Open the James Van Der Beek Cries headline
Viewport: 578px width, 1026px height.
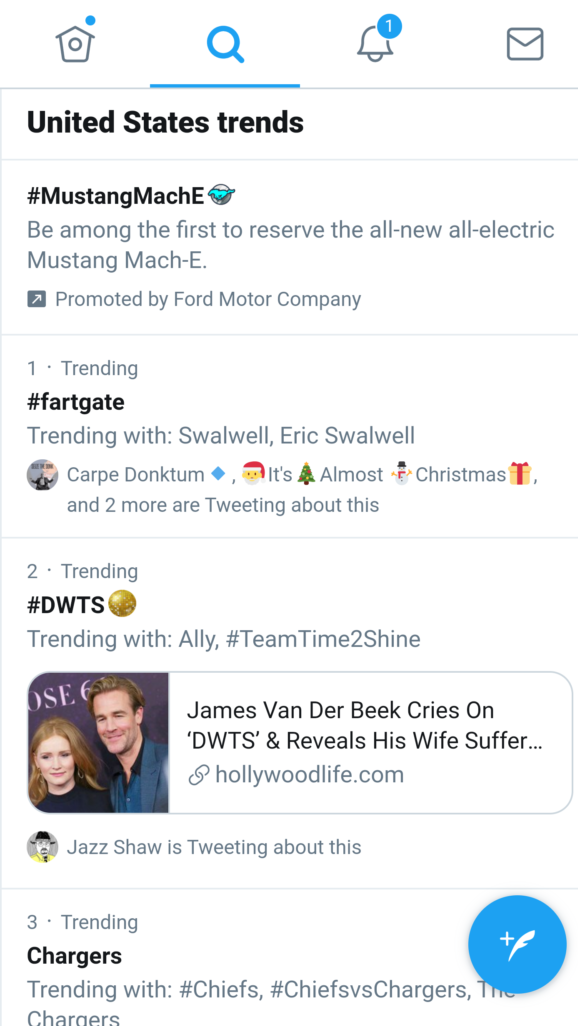pyautogui.click(x=365, y=725)
